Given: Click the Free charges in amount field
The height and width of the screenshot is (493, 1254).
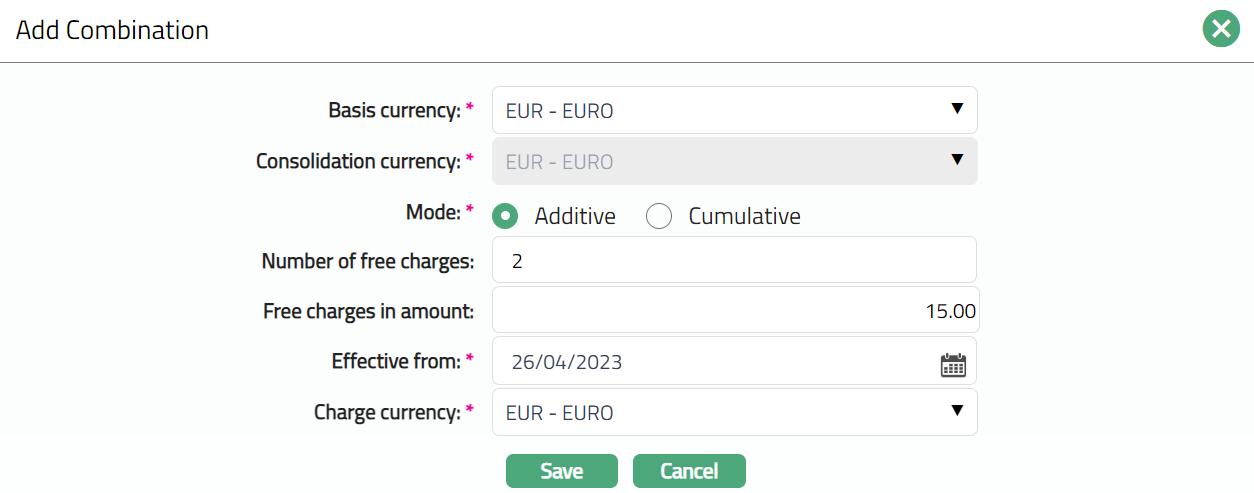Looking at the screenshot, I should click(x=734, y=311).
